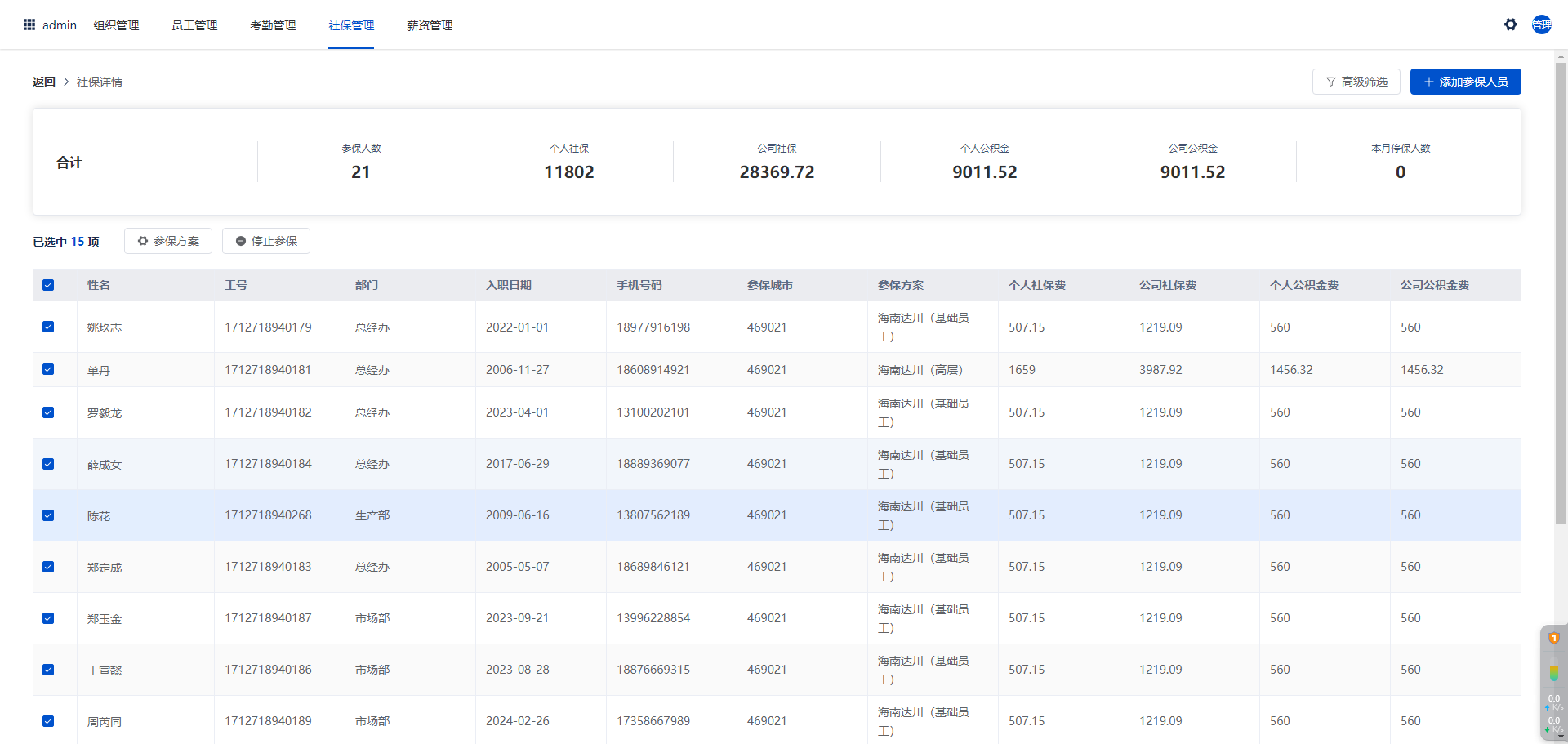Click the floating network monitor widget

[1553, 684]
